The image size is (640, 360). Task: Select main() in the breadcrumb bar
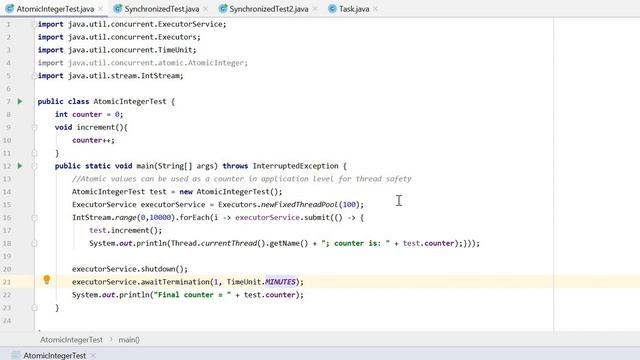[129, 340]
